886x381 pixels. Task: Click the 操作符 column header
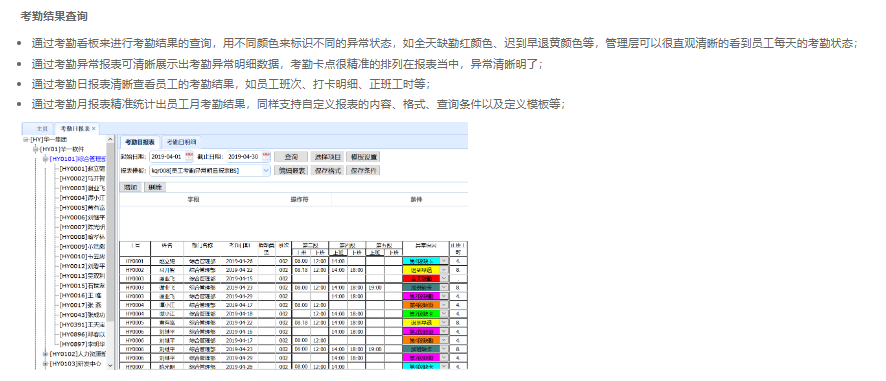(x=299, y=200)
